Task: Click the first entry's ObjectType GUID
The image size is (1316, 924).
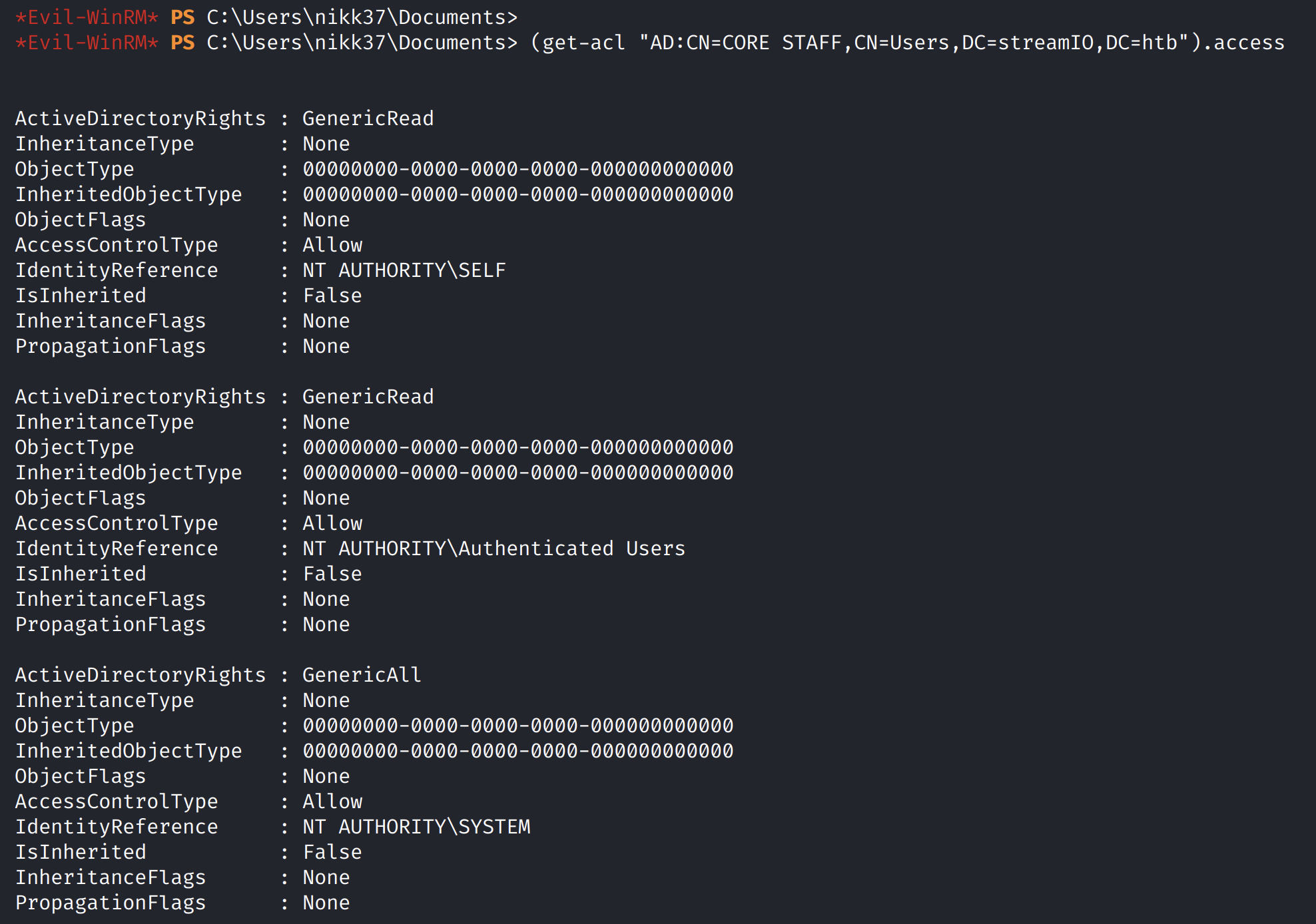Action: (517, 169)
